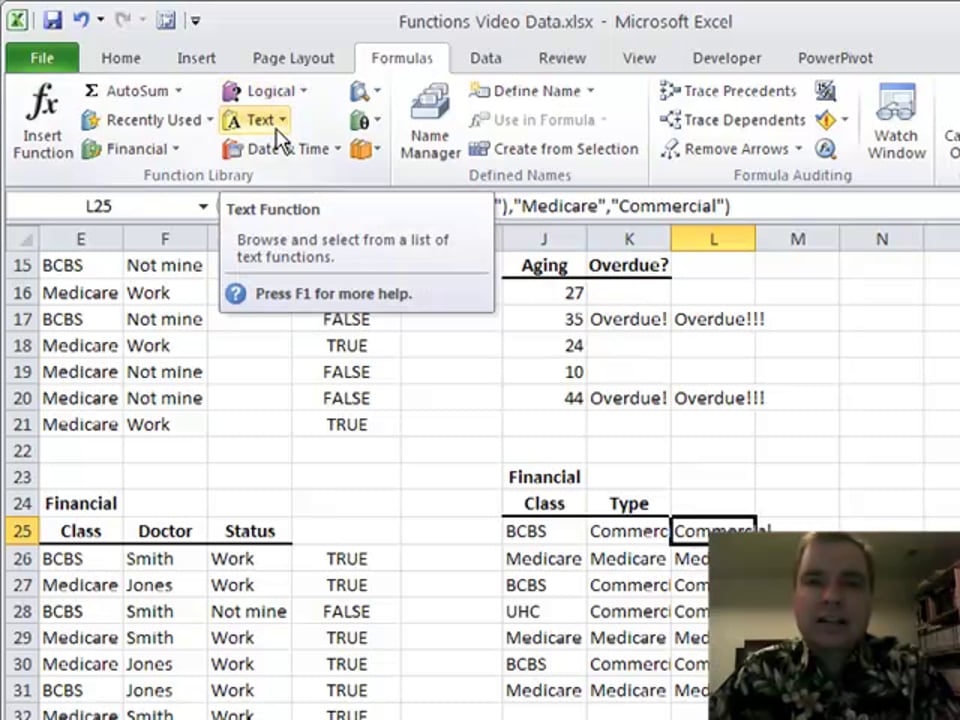Click Trace Dependents
This screenshot has height=720, width=960.
[732, 120]
